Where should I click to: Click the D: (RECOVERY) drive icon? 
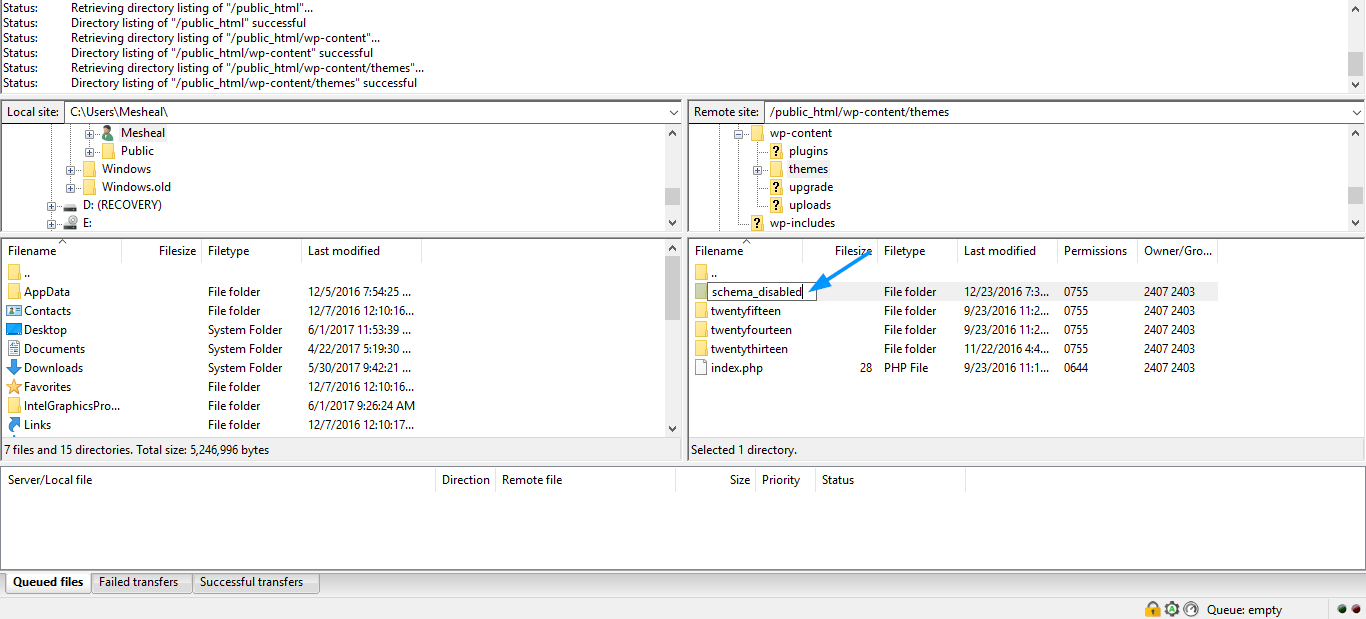point(70,205)
